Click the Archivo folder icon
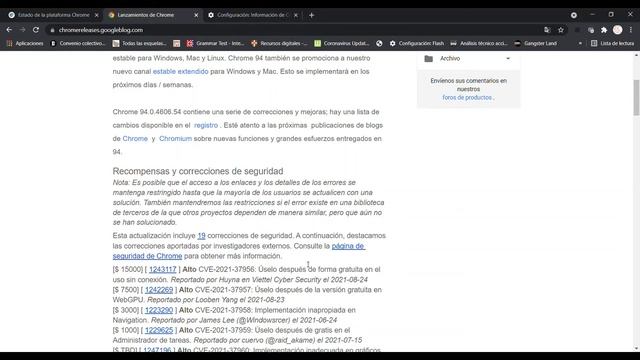Screen dimensions: 640x360 click(x=429, y=58)
